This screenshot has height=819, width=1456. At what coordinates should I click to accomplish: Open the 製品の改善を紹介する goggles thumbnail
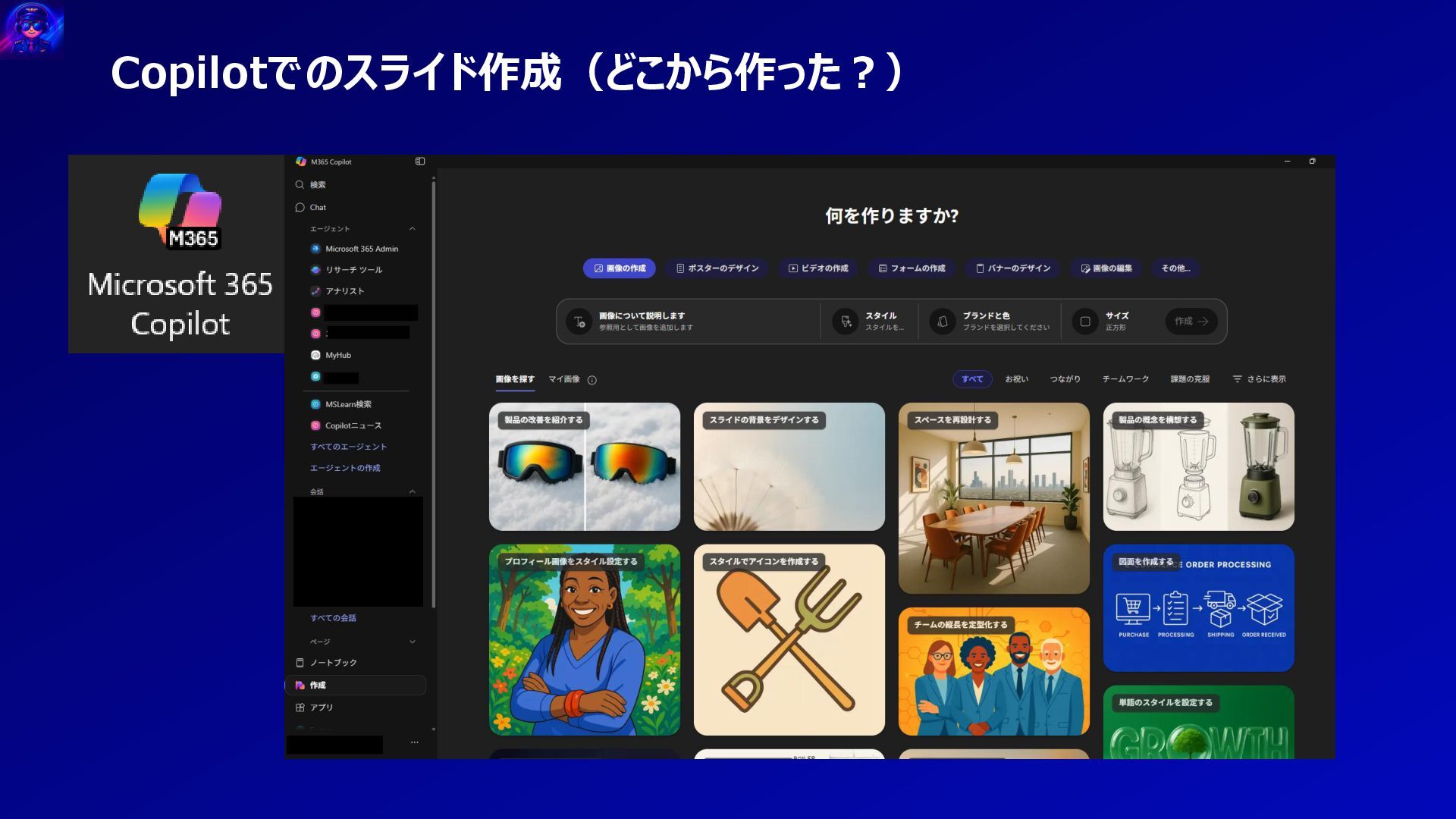(585, 466)
